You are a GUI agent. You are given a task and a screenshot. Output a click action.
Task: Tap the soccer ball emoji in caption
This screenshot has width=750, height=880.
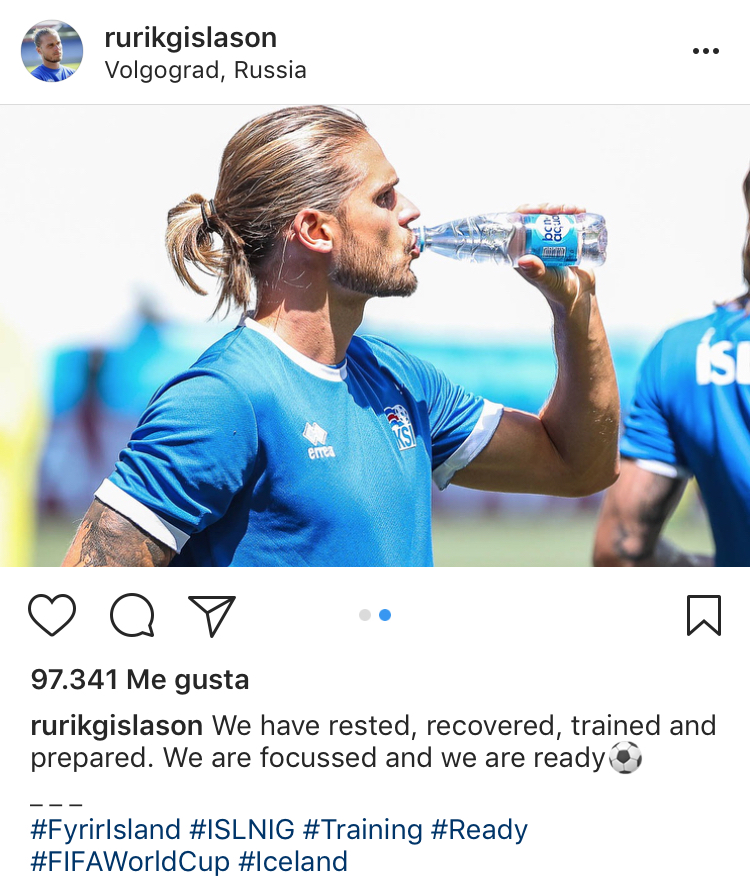coord(625,758)
